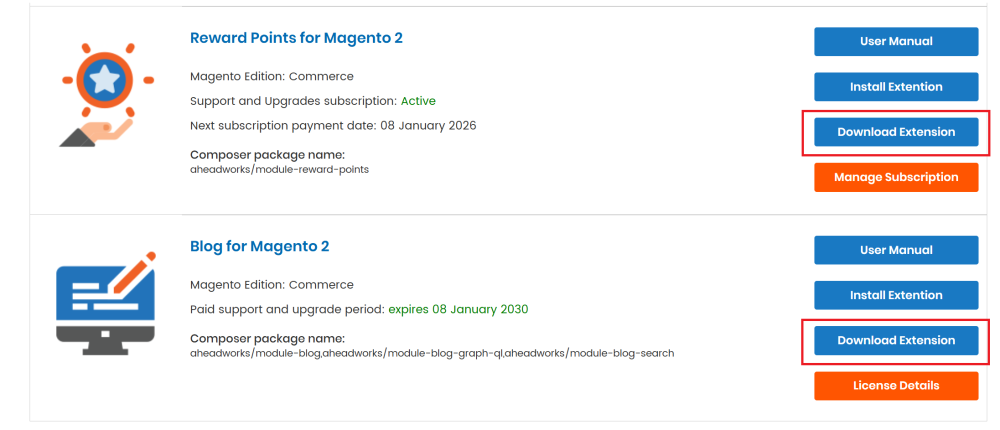Screen dimensions: 1000x430
Task: Download Extension for Blog for Magento 2
Action: point(896,341)
